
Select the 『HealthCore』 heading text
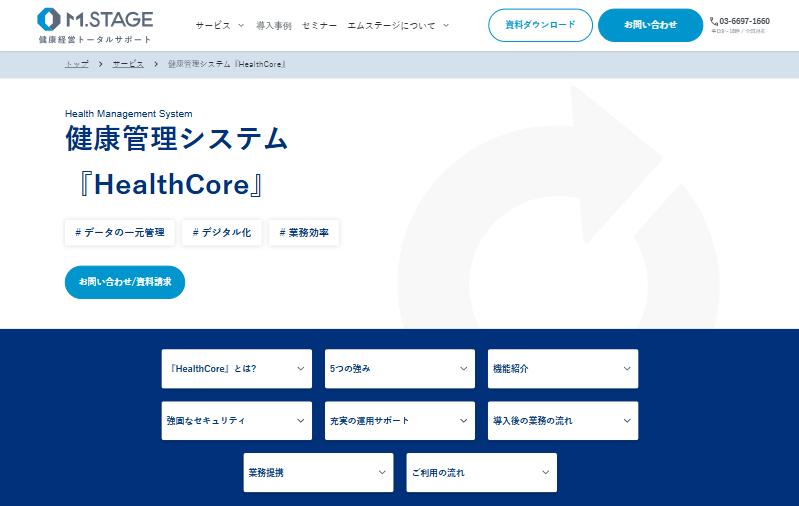click(x=171, y=184)
